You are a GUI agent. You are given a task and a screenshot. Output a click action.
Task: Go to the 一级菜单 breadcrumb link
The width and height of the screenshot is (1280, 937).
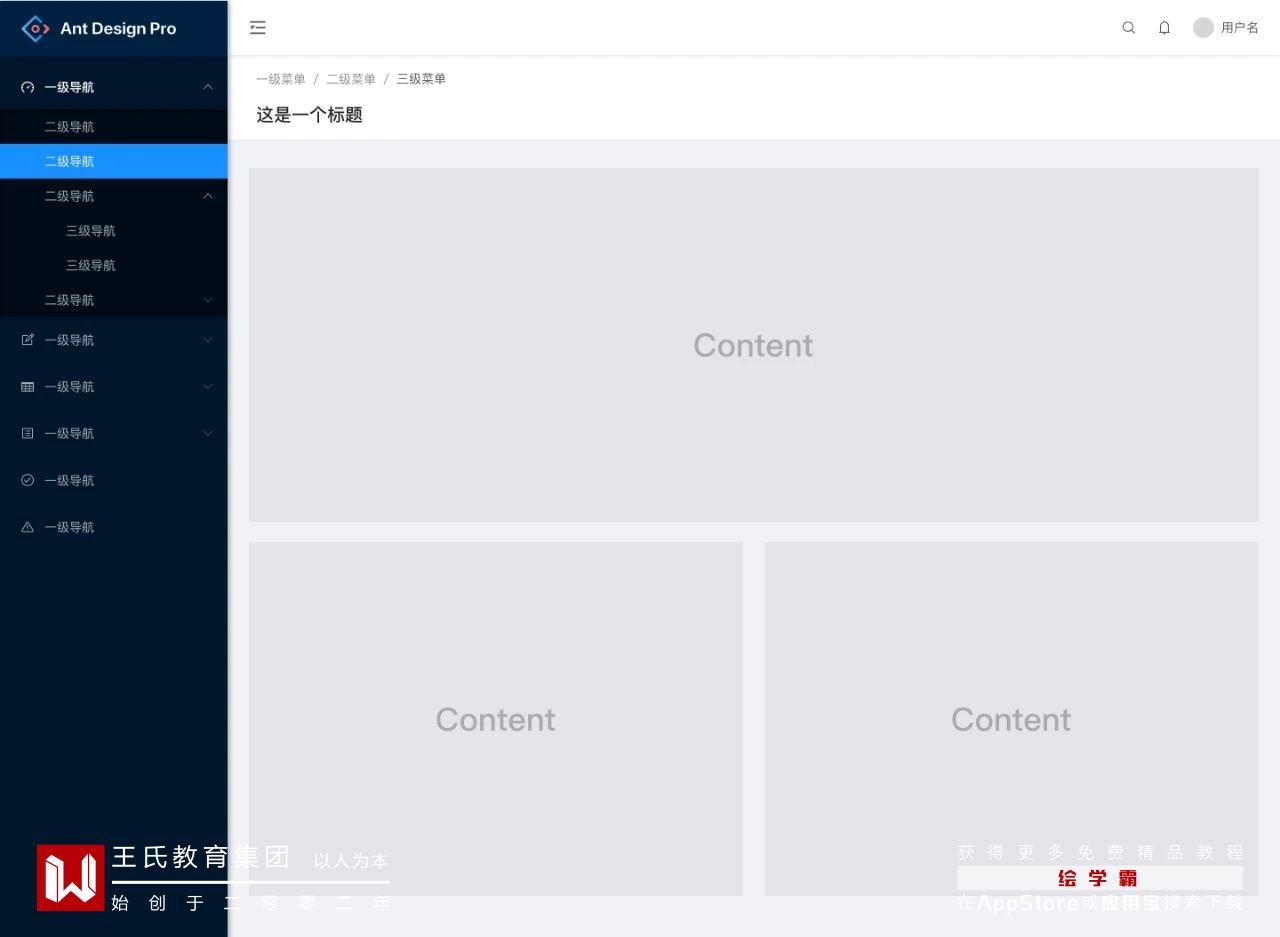coord(281,79)
